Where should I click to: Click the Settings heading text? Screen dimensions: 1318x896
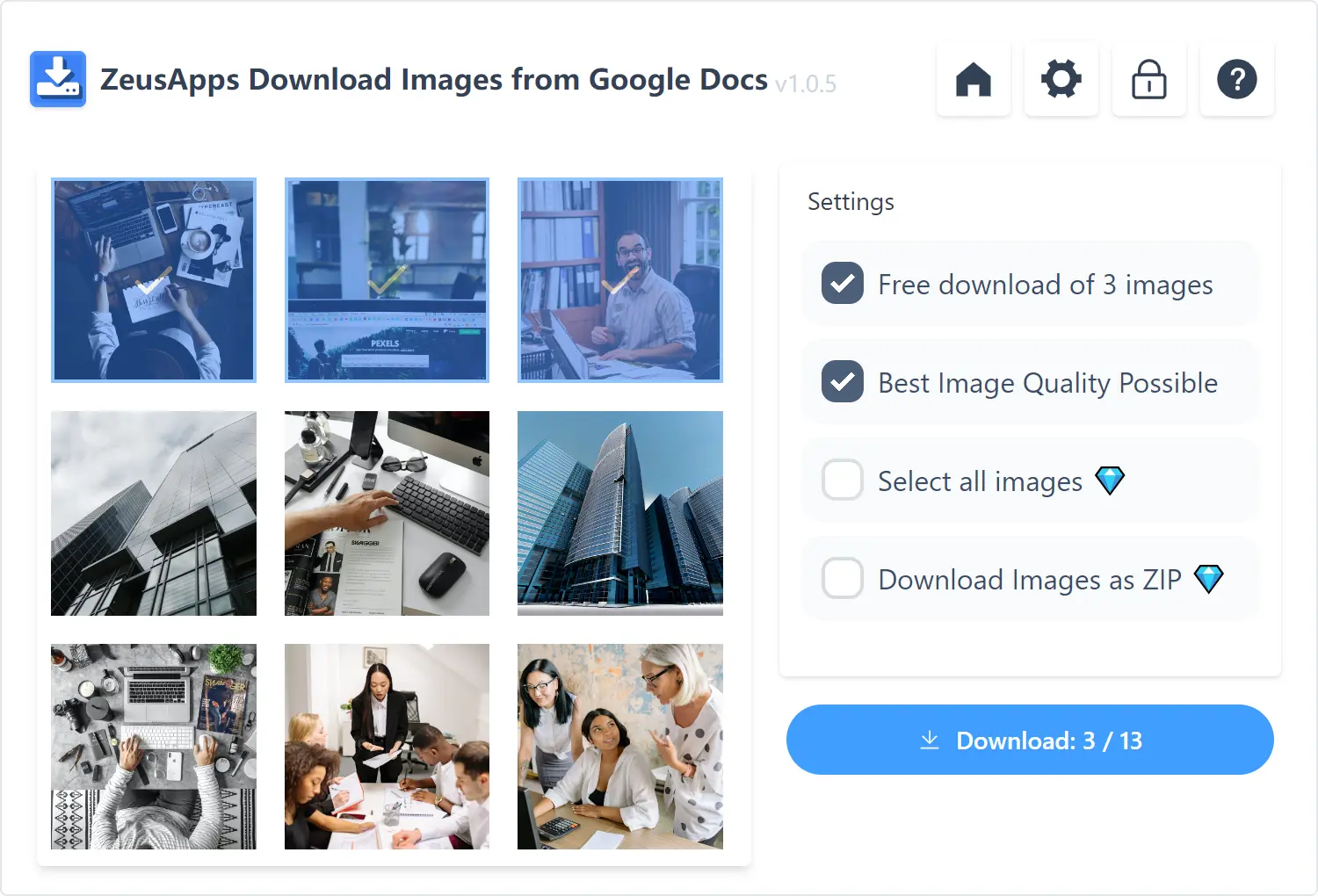tap(851, 202)
